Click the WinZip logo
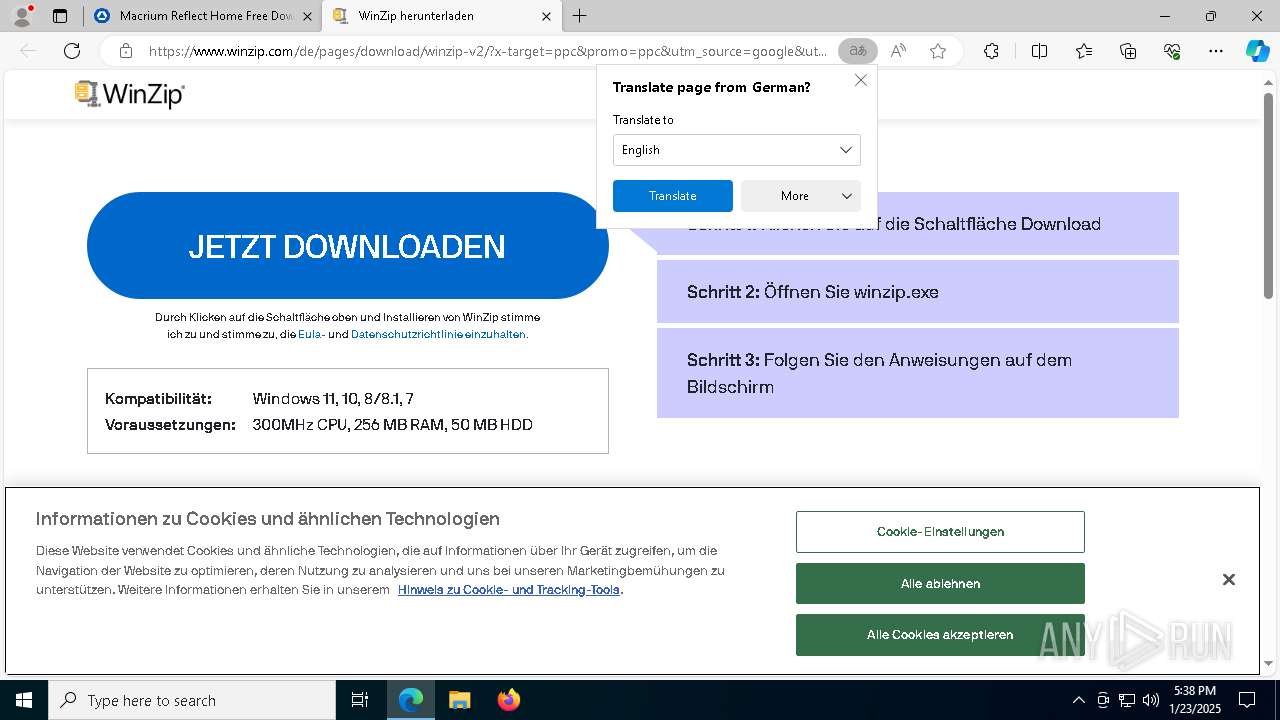This screenshot has width=1280, height=720. coord(130,94)
